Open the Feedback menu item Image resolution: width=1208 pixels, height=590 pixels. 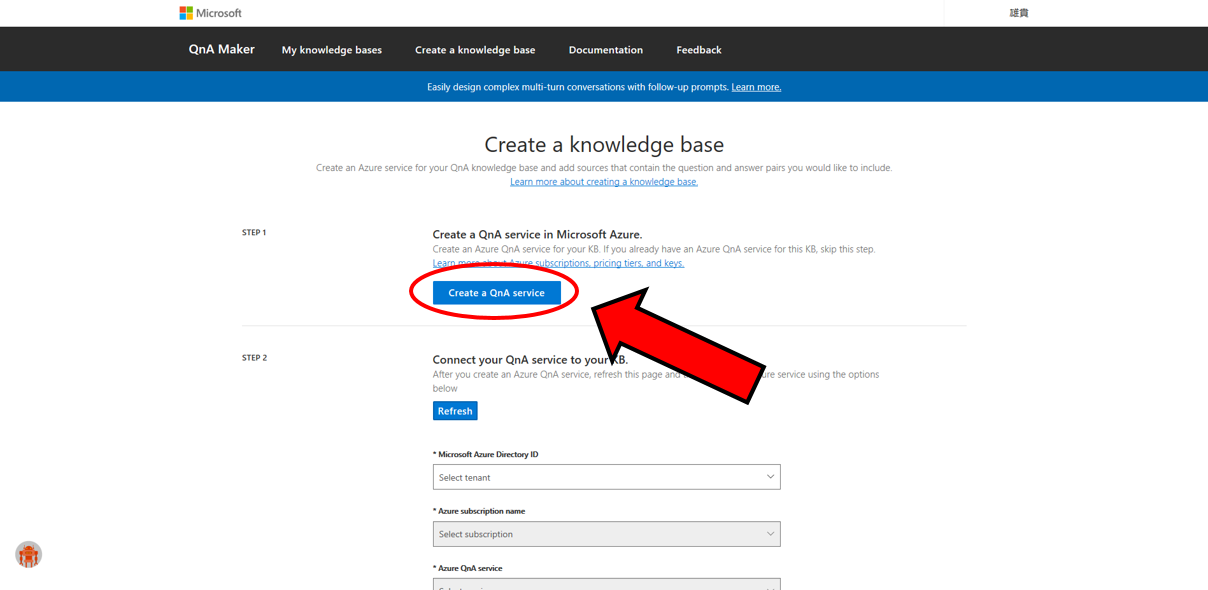click(x=699, y=50)
